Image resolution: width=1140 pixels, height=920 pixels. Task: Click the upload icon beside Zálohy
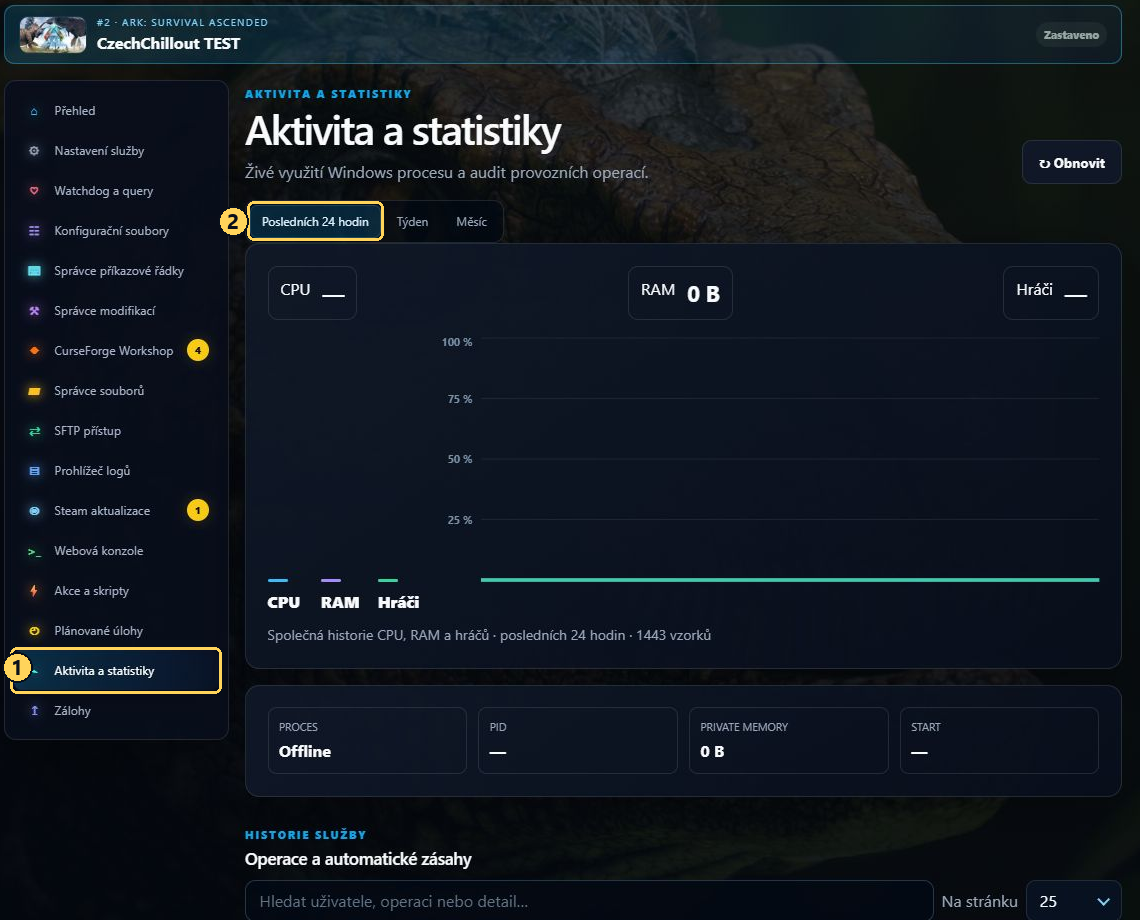tap(34, 711)
